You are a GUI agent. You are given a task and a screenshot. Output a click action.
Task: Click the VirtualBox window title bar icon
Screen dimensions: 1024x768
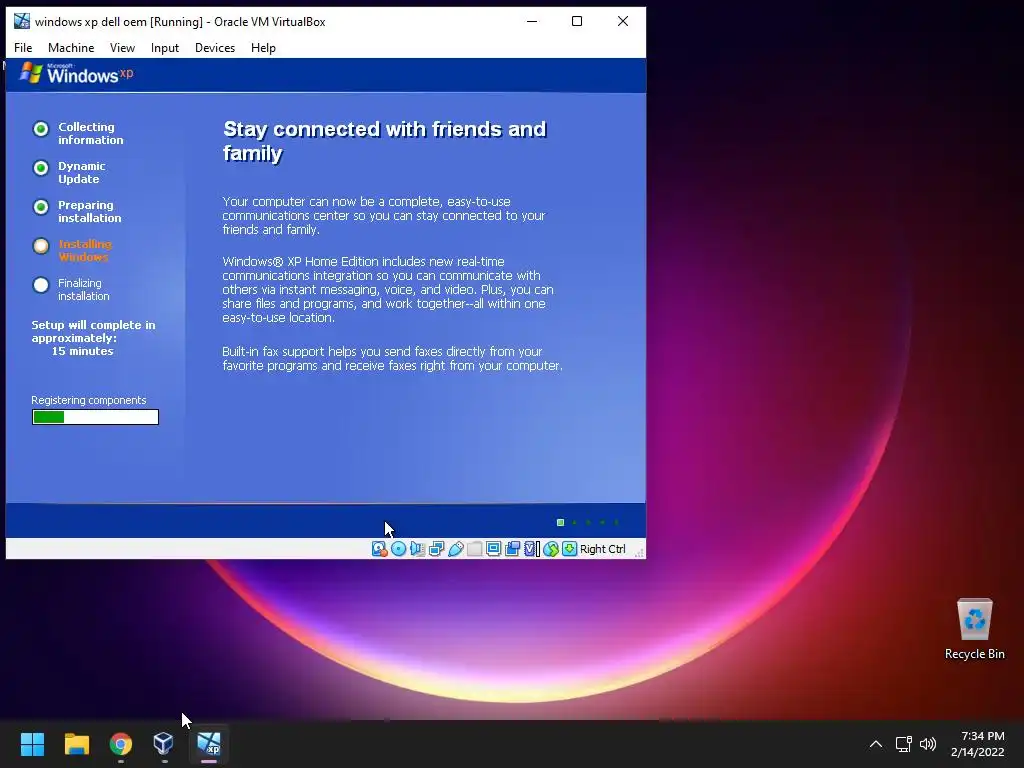(x=22, y=22)
